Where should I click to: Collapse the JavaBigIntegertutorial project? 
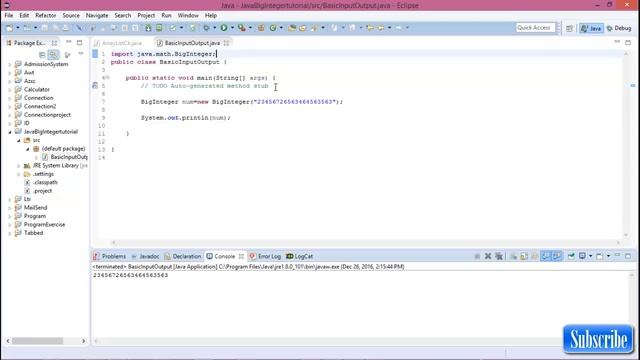pyautogui.click(x=10, y=132)
